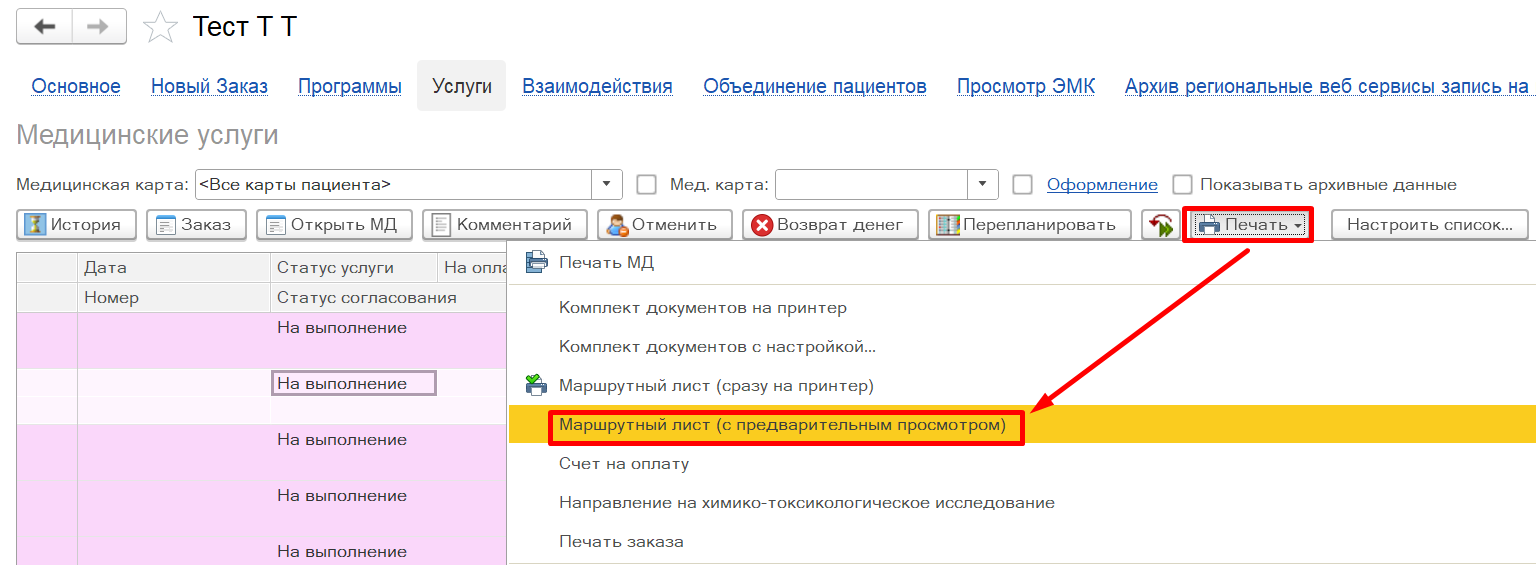Enable Показывать архивные данные checkbox
The image size is (1536, 565).
tap(1183, 184)
